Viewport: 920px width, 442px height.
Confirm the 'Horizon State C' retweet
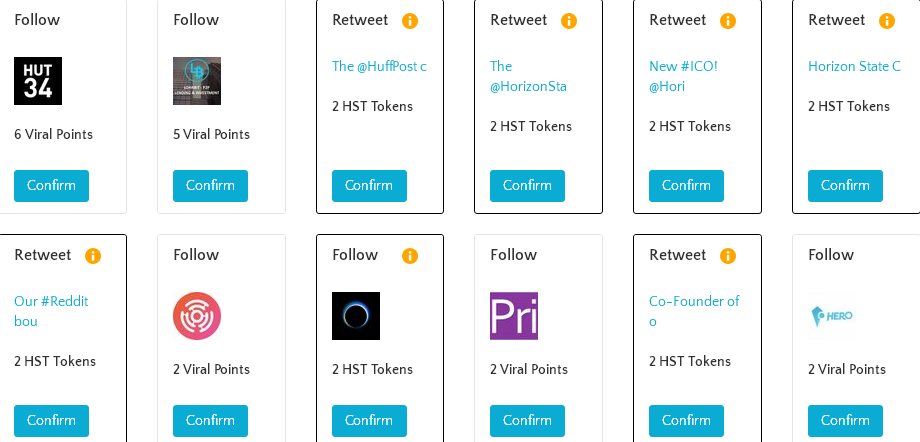[x=845, y=186]
